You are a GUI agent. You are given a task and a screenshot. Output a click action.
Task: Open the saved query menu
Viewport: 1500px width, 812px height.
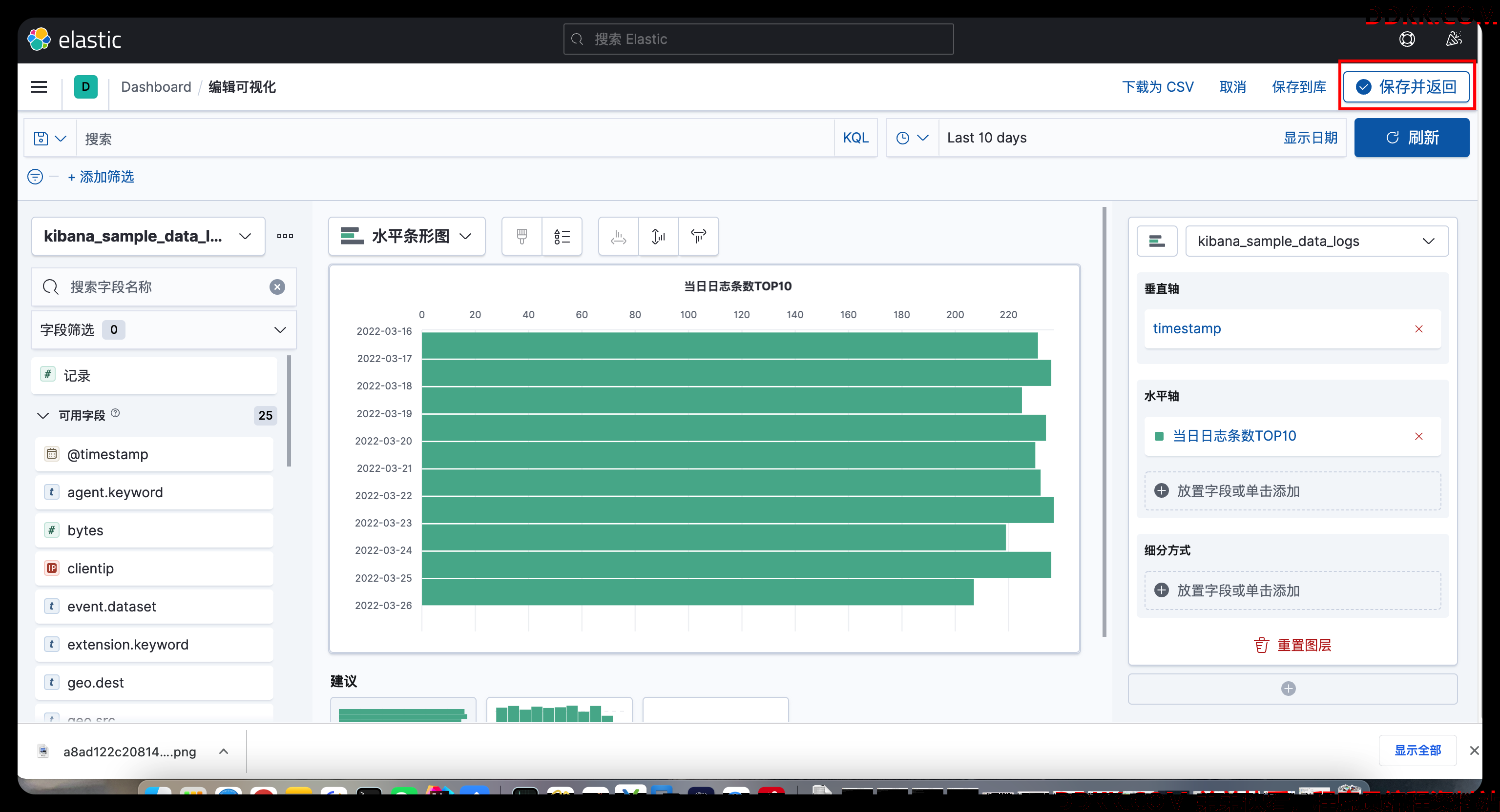click(x=50, y=138)
